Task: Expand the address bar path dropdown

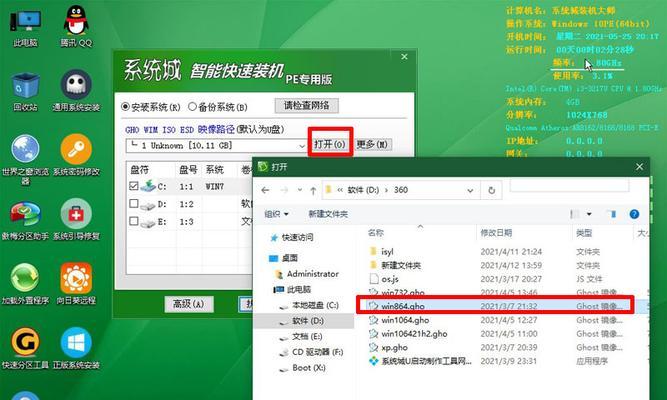Action: click(x=470, y=190)
